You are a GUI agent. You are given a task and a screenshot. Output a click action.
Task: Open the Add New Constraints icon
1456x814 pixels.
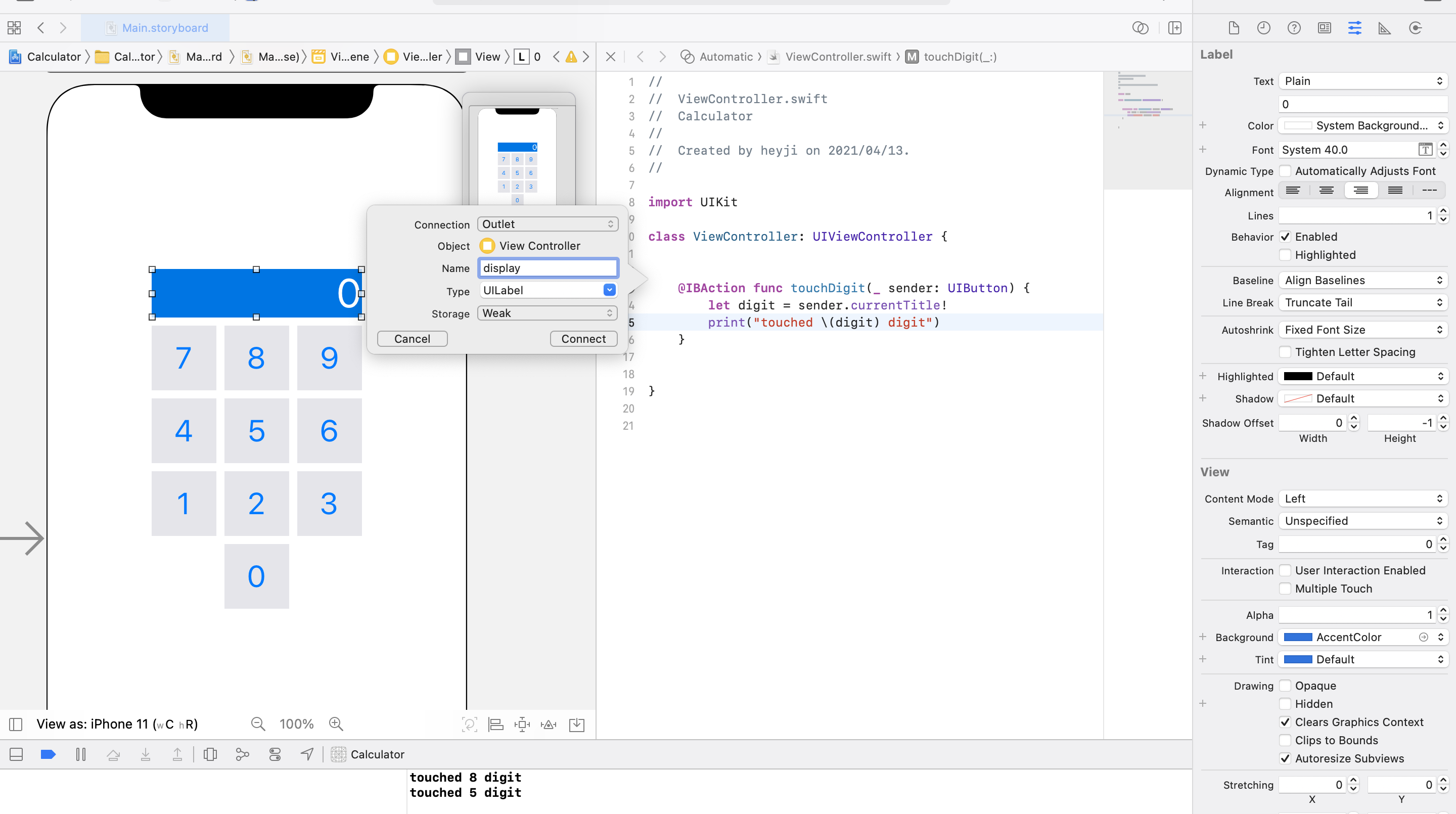pyautogui.click(x=522, y=724)
